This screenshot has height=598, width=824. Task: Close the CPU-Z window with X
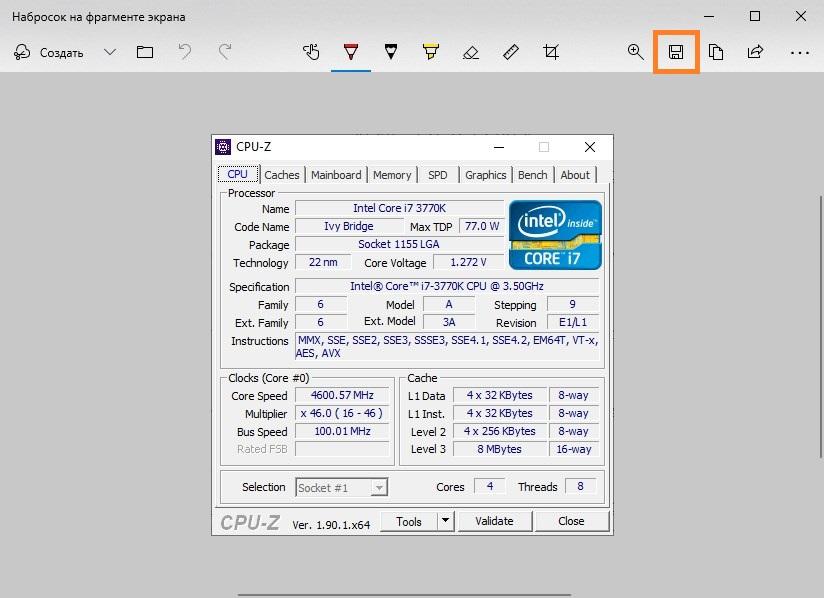590,147
